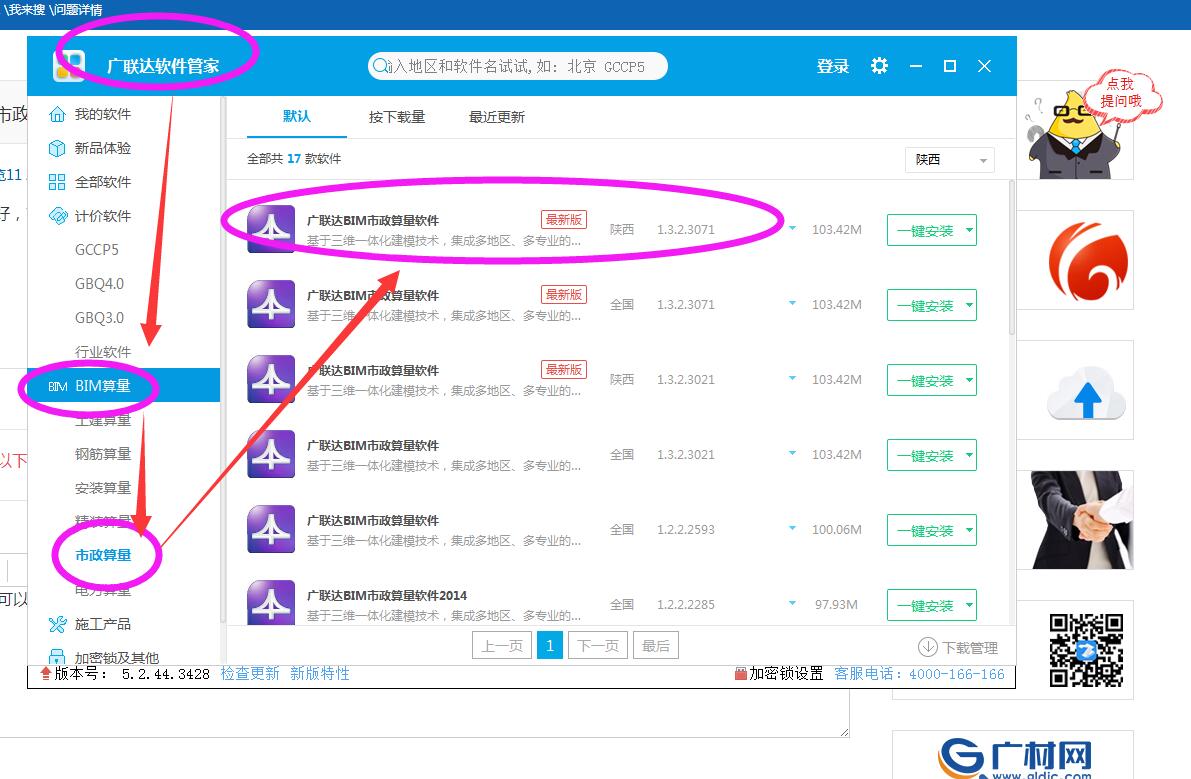Click the 计价软件 sidebar icon
This screenshot has width=1191, height=779.
pyautogui.click(x=58, y=216)
